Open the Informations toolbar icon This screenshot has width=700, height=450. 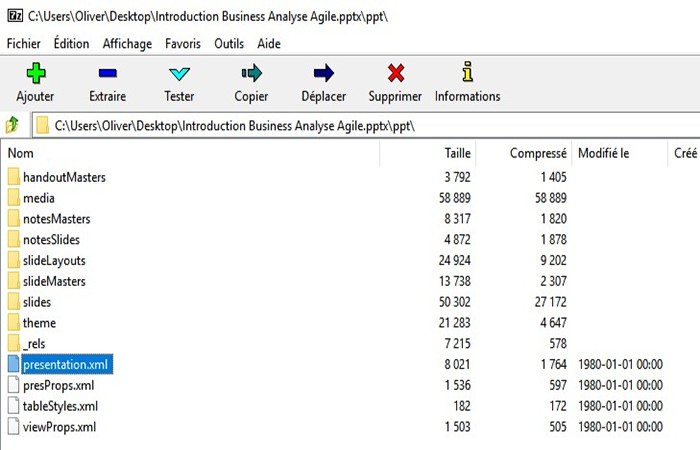coord(467,72)
